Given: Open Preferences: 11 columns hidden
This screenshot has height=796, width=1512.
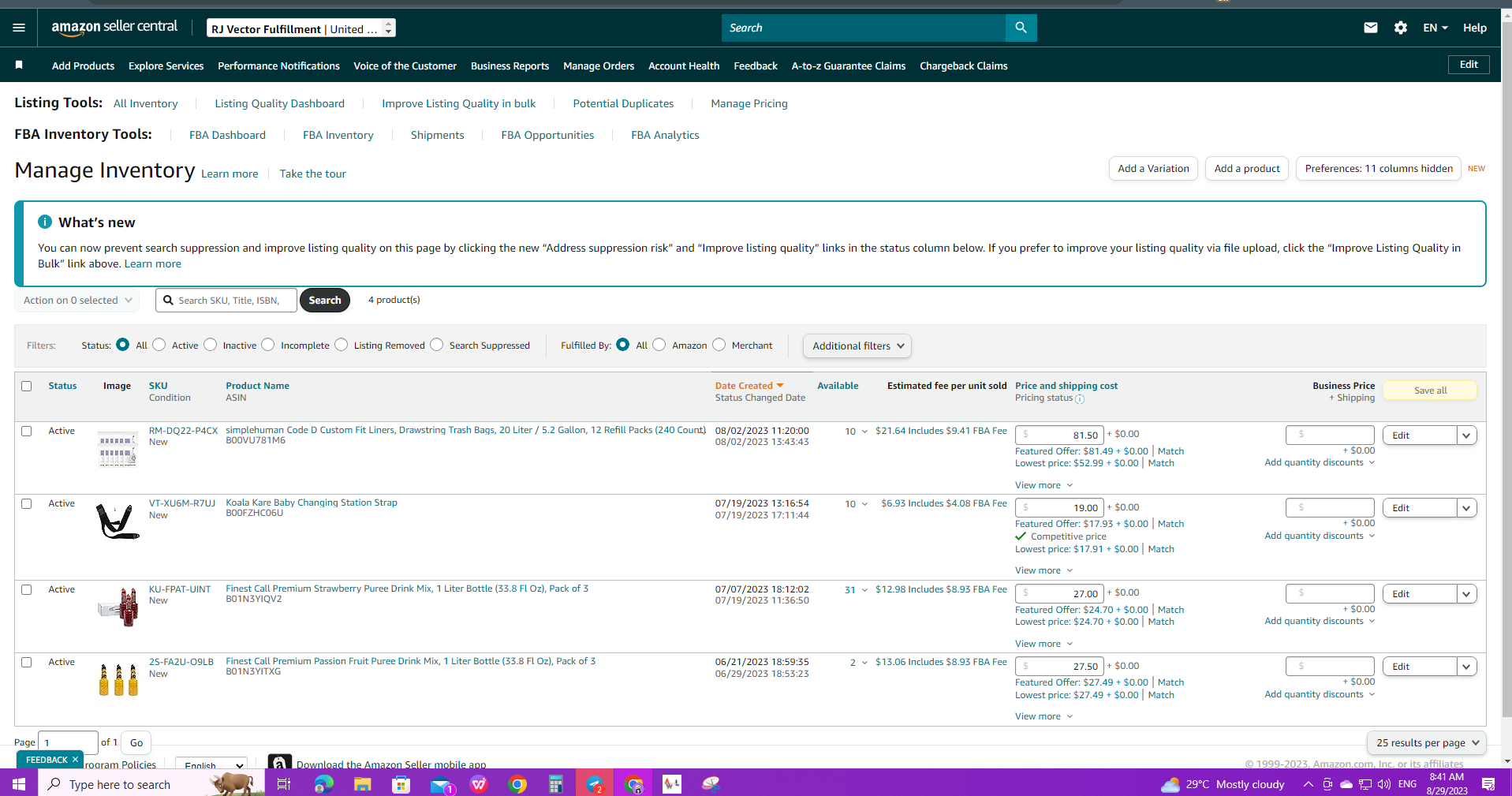Looking at the screenshot, I should pos(1379,168).
